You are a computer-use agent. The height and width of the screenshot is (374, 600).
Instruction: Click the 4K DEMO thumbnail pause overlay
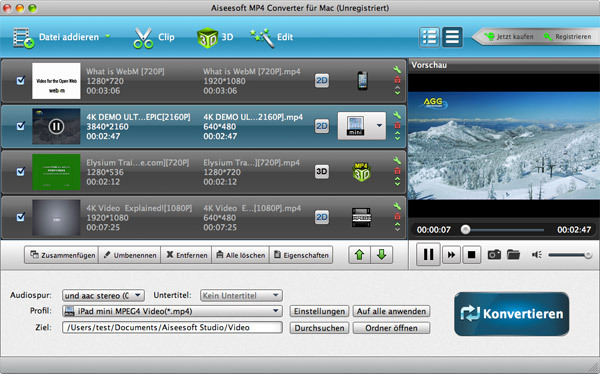click(56, 126)
